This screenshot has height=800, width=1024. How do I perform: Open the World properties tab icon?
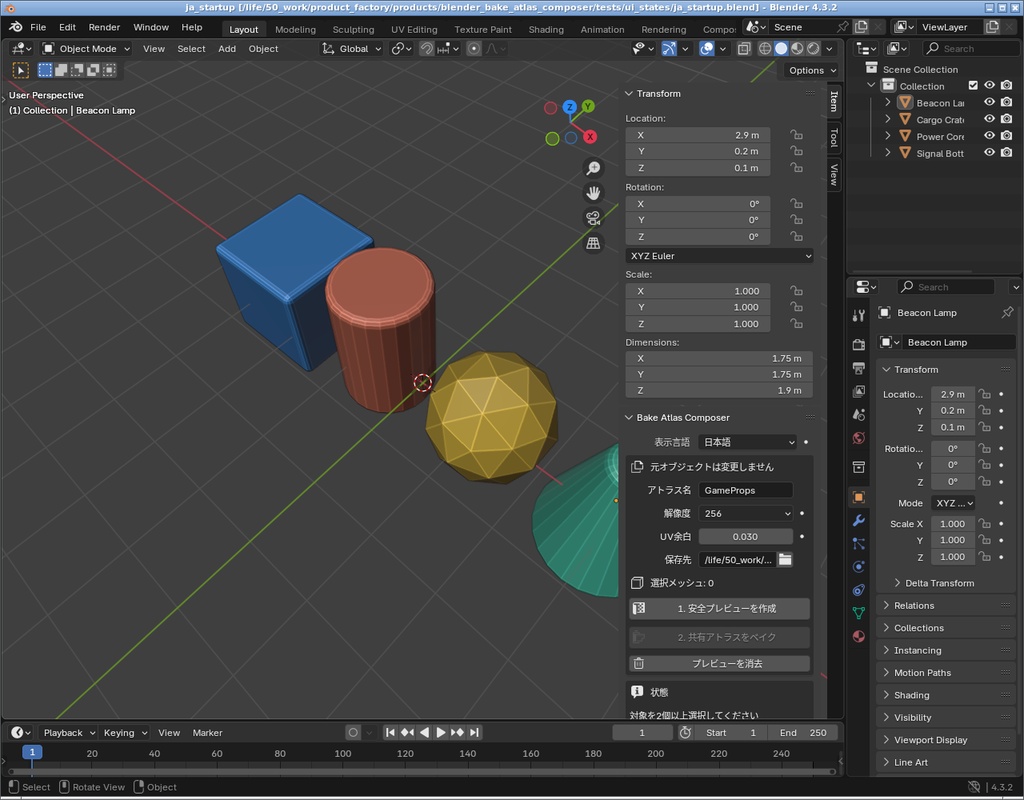click(859, 438)
